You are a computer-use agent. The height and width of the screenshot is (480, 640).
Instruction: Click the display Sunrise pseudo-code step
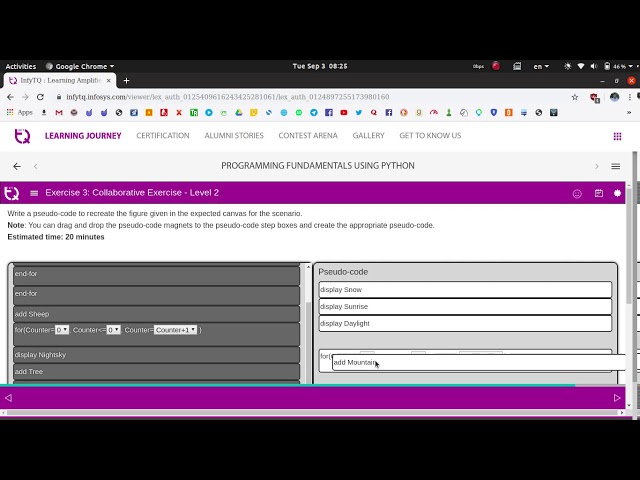(465, 307)
